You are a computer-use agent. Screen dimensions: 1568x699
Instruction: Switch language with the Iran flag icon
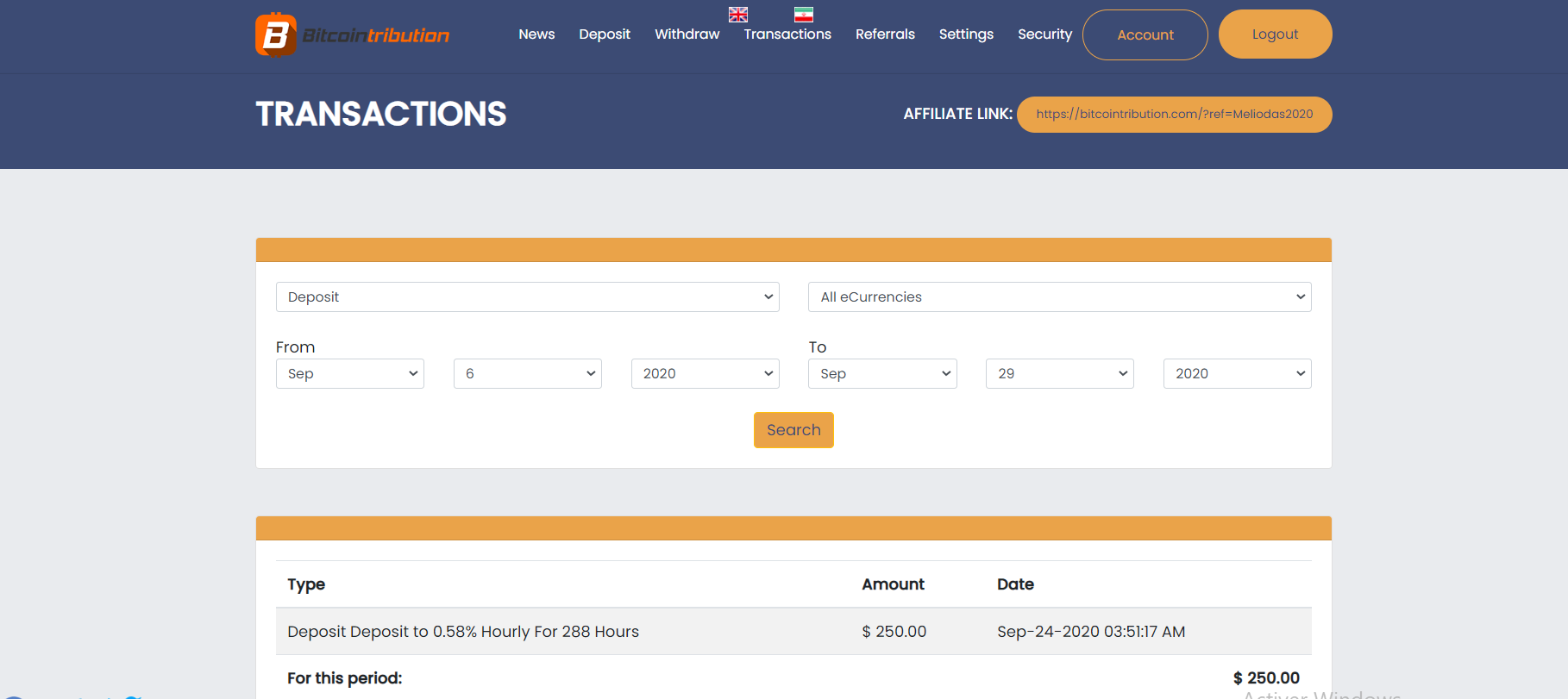pyautogui.click(x=804, y=15)
